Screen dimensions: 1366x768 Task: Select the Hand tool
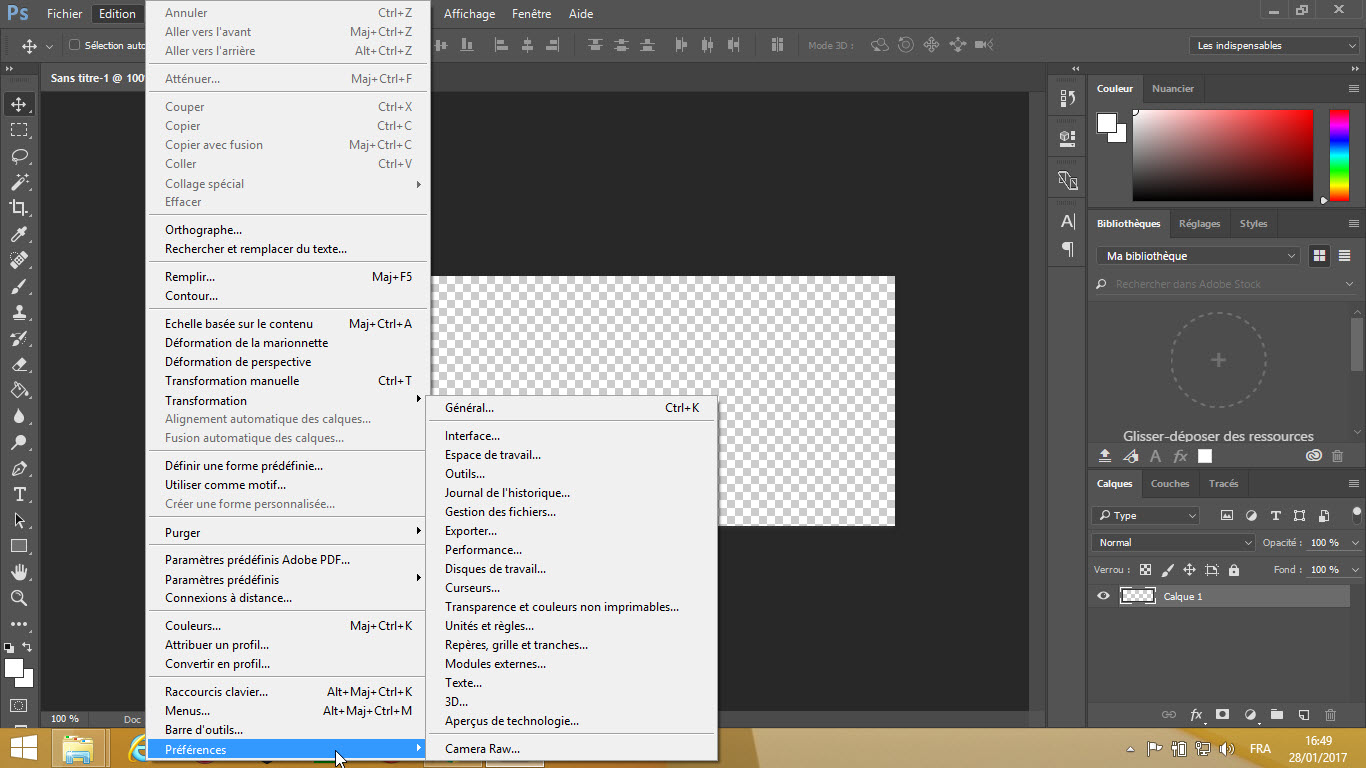(x=19, y=572)
